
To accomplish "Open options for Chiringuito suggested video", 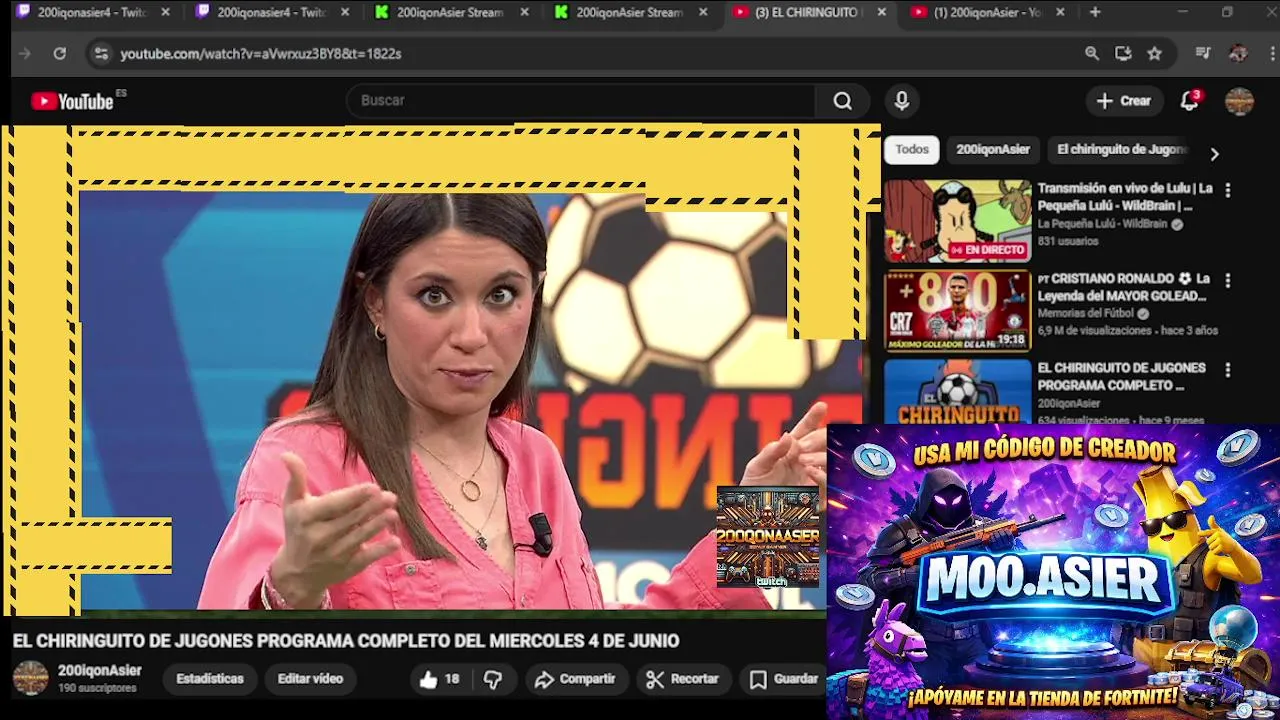I will (1227, 370).
